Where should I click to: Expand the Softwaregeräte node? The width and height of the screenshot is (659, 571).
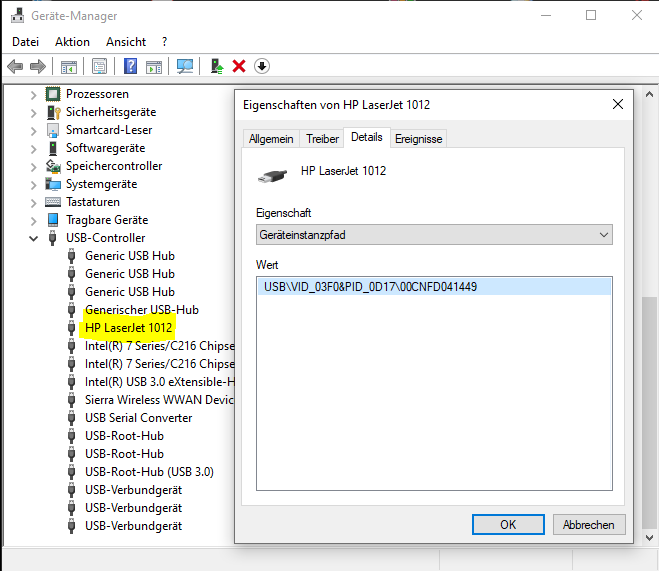(x=34, y=149)
